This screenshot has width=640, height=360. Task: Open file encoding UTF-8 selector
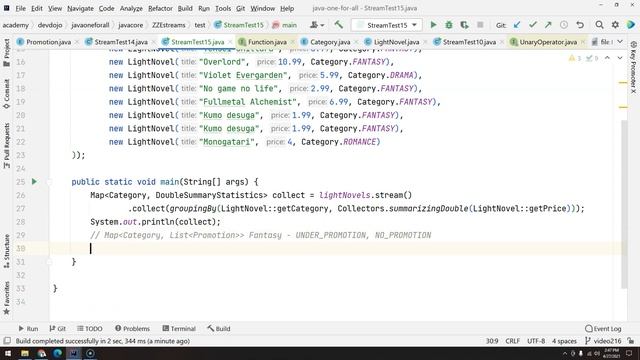pos(536,341)
